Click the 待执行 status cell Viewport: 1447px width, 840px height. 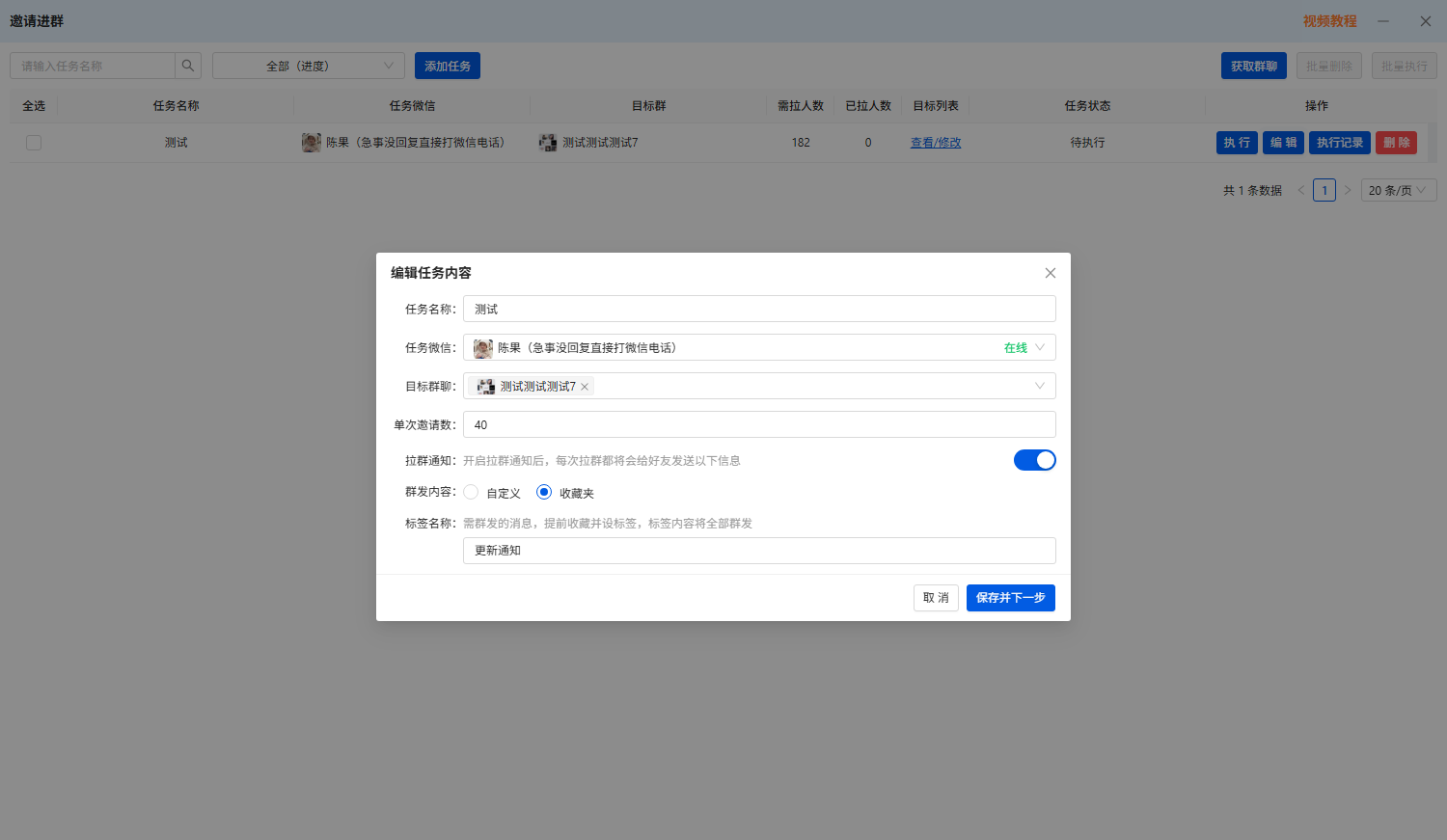tap(1087, 143)
